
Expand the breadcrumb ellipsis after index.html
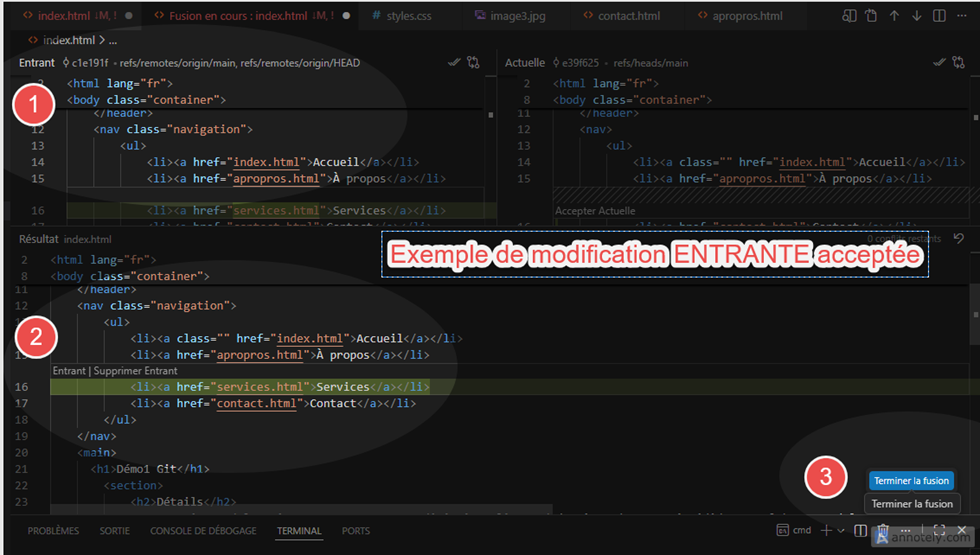(x=112, y=41)
